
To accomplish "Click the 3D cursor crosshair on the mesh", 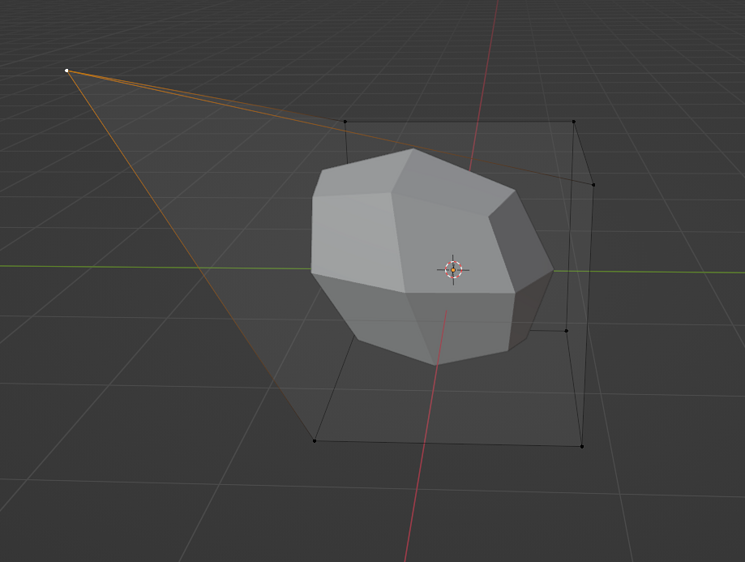I will (x=453, y=270).
